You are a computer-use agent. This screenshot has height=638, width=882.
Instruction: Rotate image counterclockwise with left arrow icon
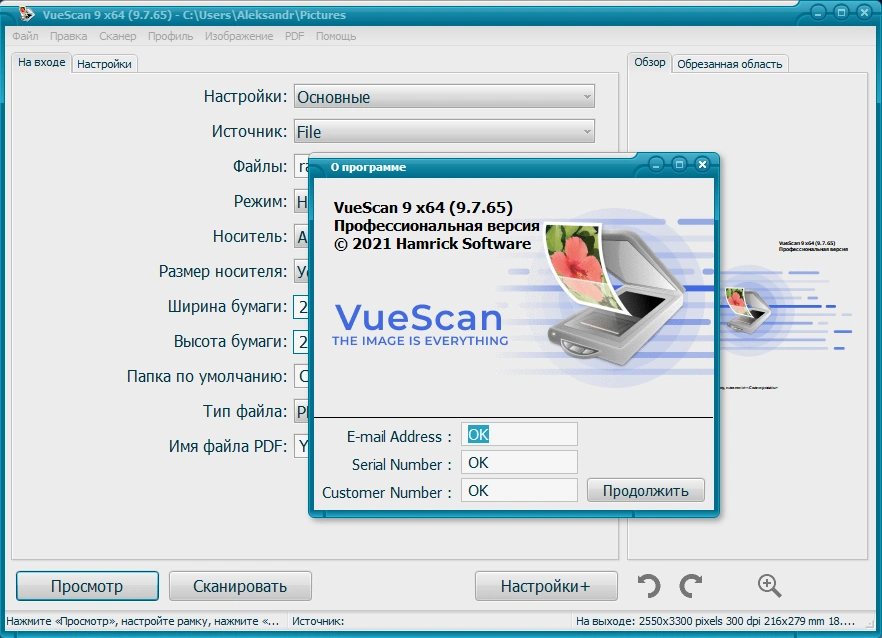[x=649, y=586]
